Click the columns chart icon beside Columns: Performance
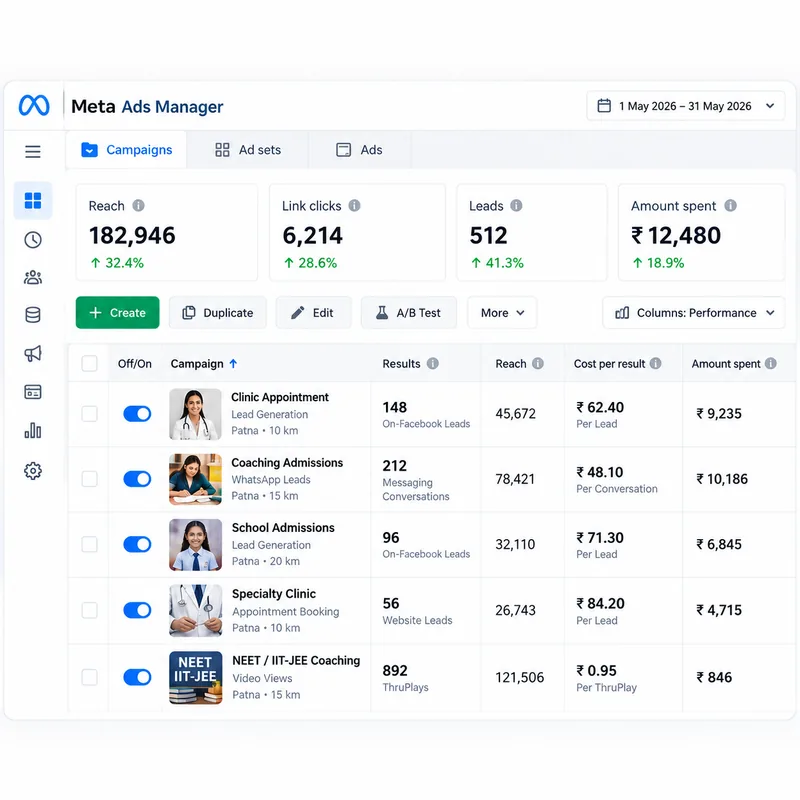Image resolution: width=800 pixels, height=800 pixels. [622, 313]
